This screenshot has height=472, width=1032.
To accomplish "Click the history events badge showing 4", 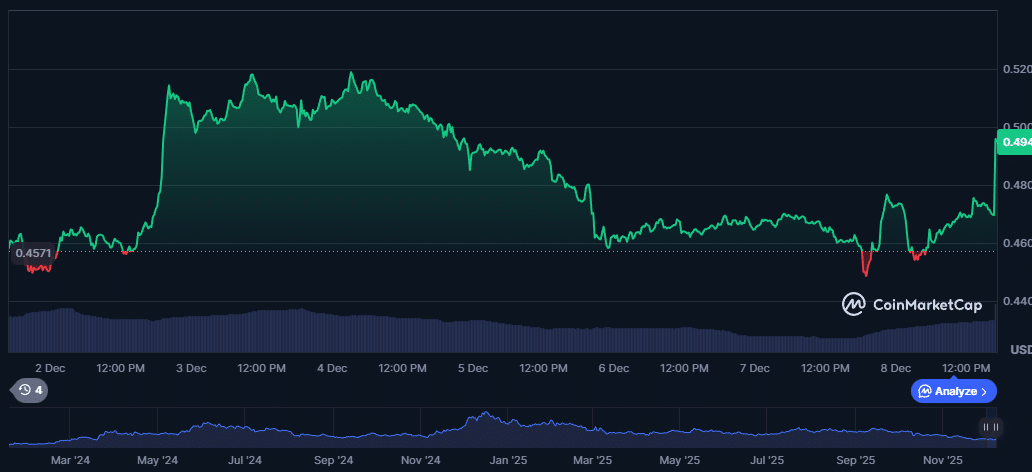I will pyautogui.click(x=29, y=390).
